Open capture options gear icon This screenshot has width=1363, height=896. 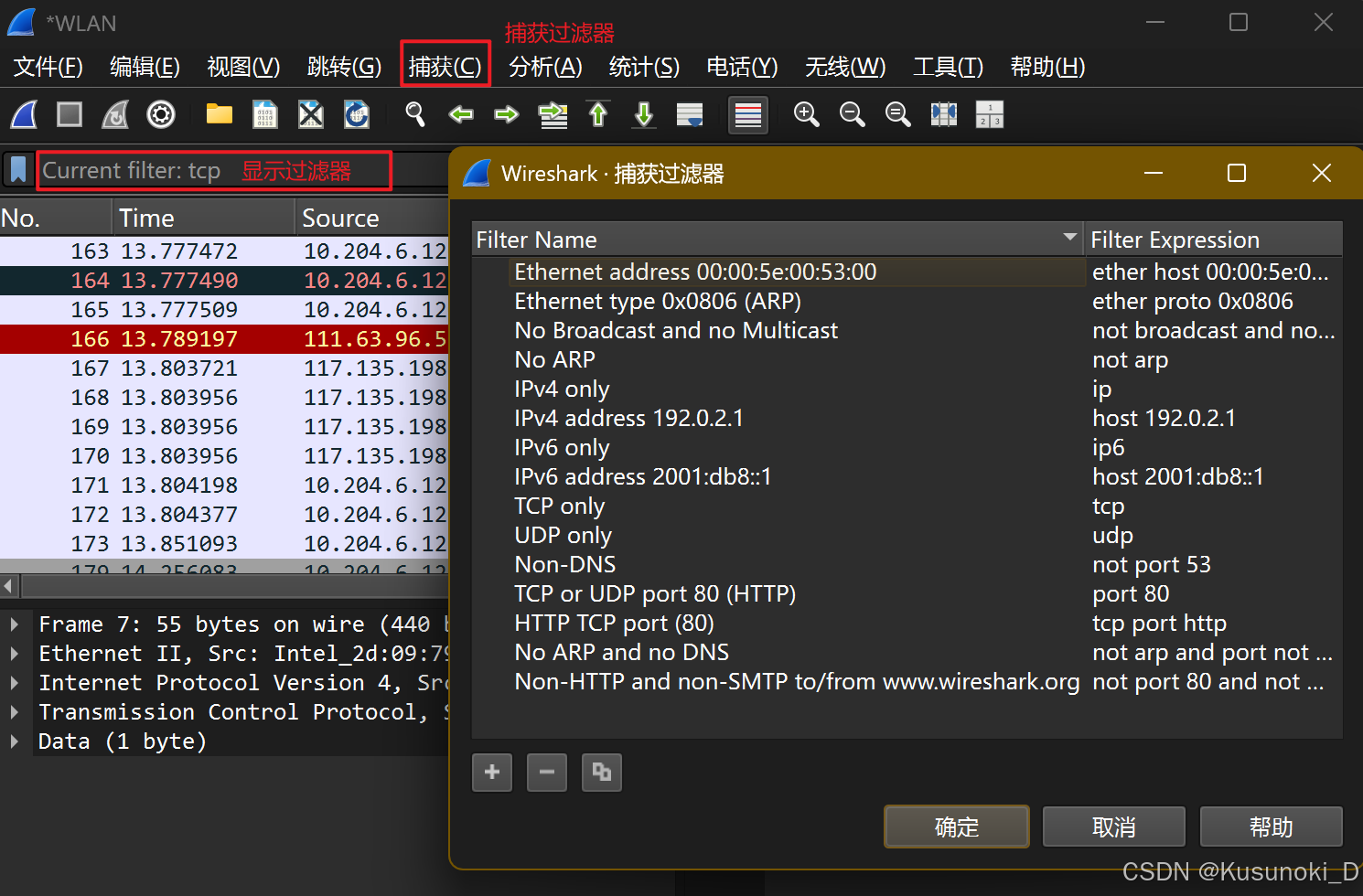(161, 114)
